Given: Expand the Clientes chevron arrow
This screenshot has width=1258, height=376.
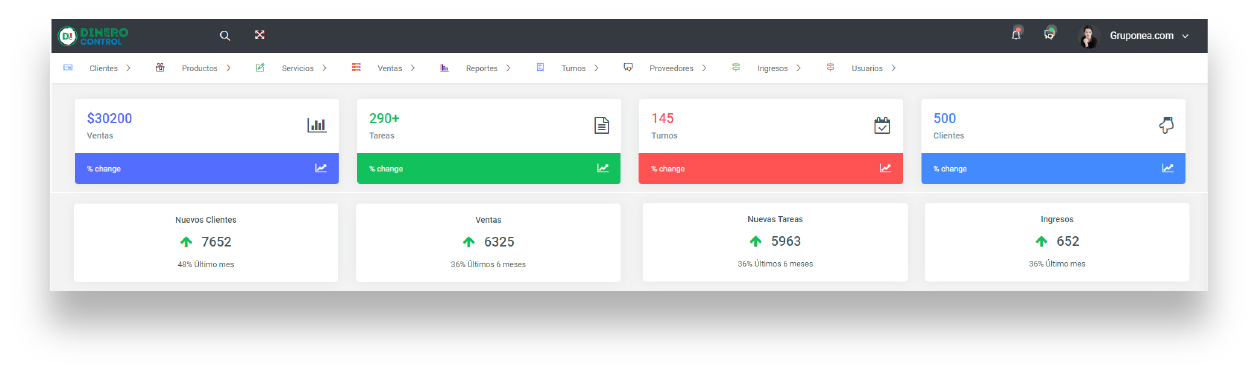Looking at the screenshot, I should (x=129, y=68).
